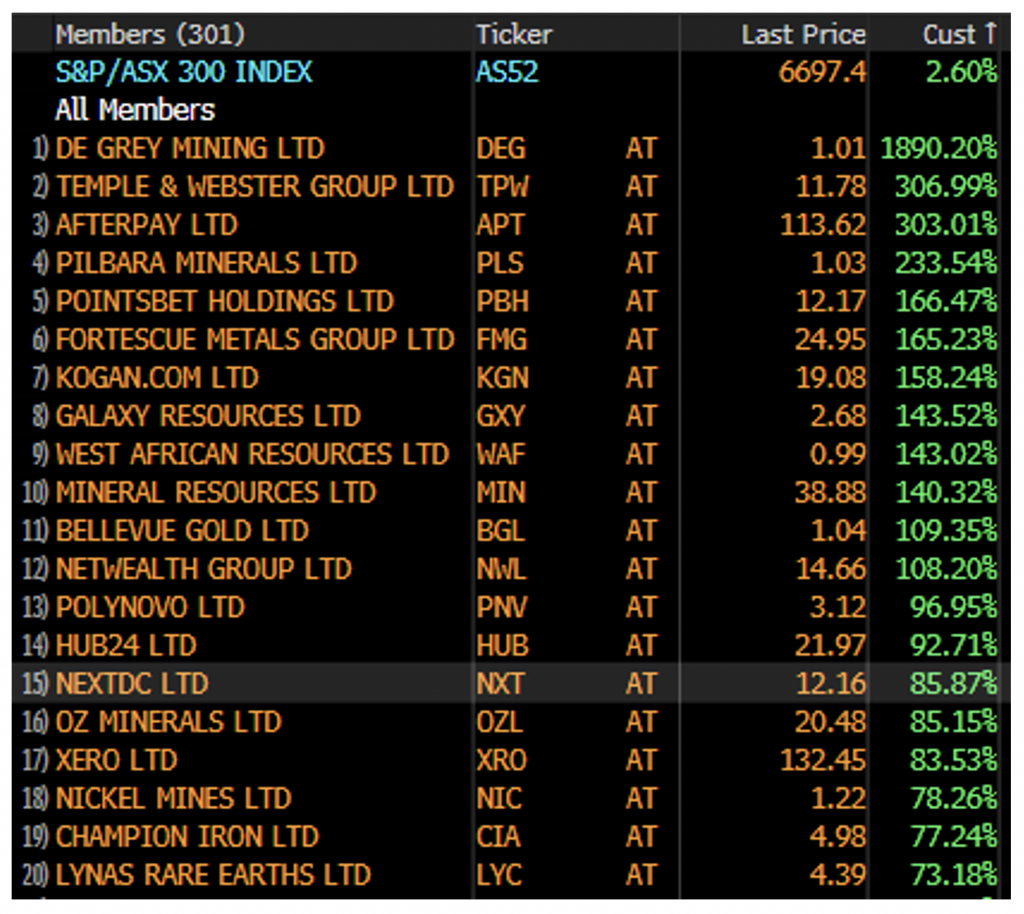
Task: Click Mineral Resources price 38.88
Action: click(830, 492)
